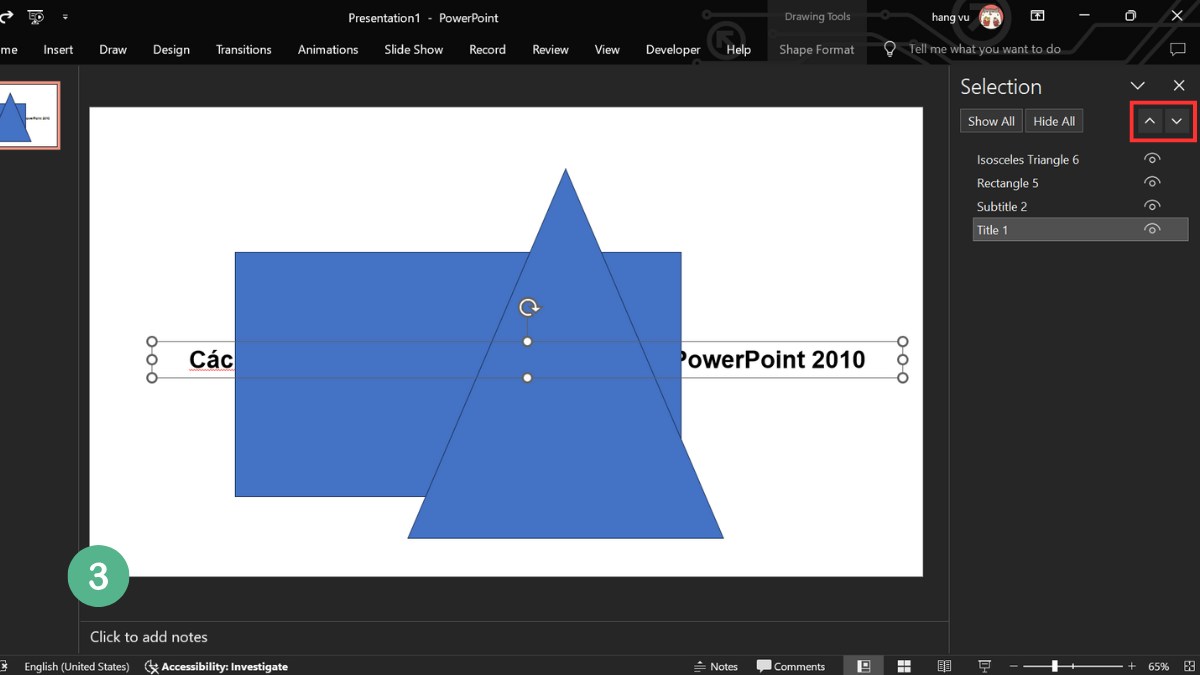Image resolution: width=1200 pixels, height=675 pixels.
Task: Close the Selection pane
Action: [1178, 86]
